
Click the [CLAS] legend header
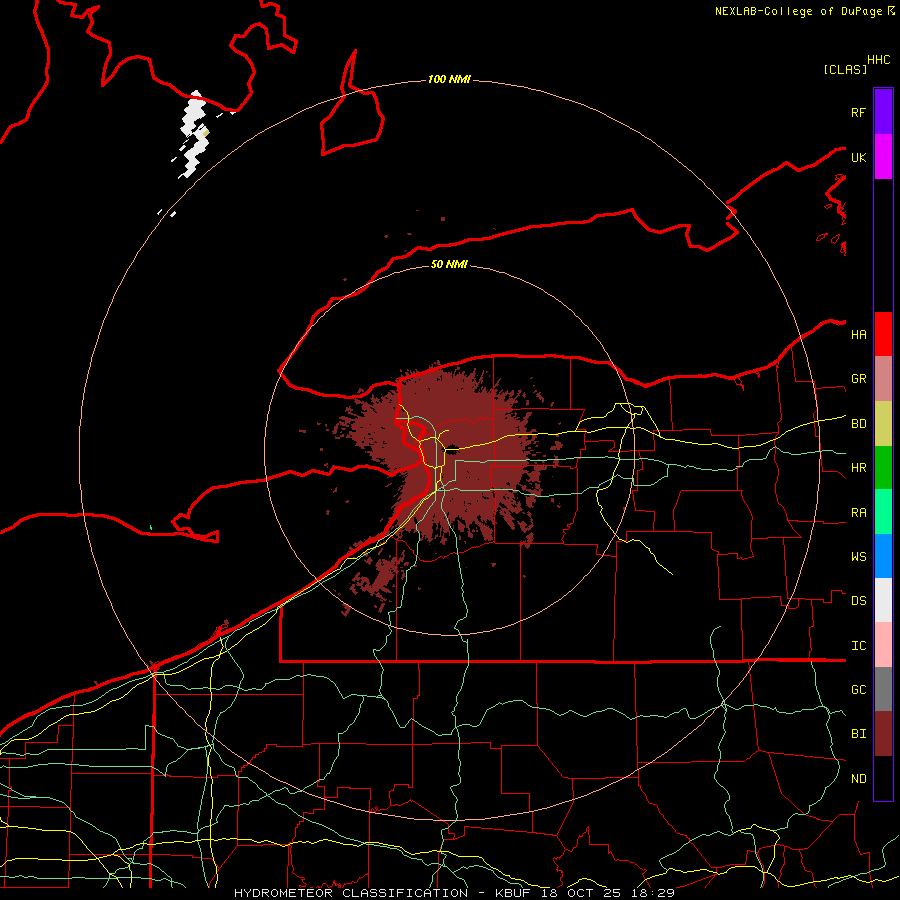pos(844,69)
